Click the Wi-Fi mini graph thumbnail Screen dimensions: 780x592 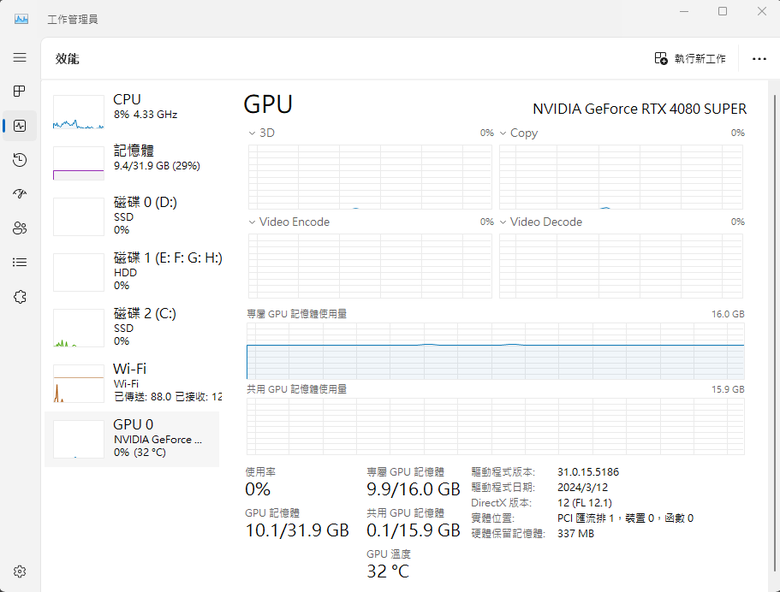pos(79,384)
